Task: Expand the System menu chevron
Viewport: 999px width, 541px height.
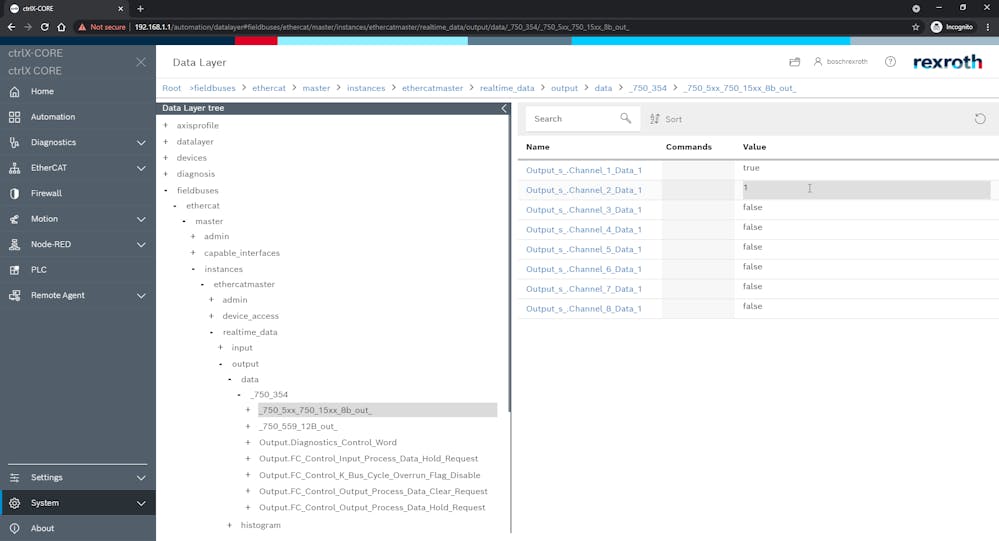Action: pyautogui.click(x=141, y=503)
